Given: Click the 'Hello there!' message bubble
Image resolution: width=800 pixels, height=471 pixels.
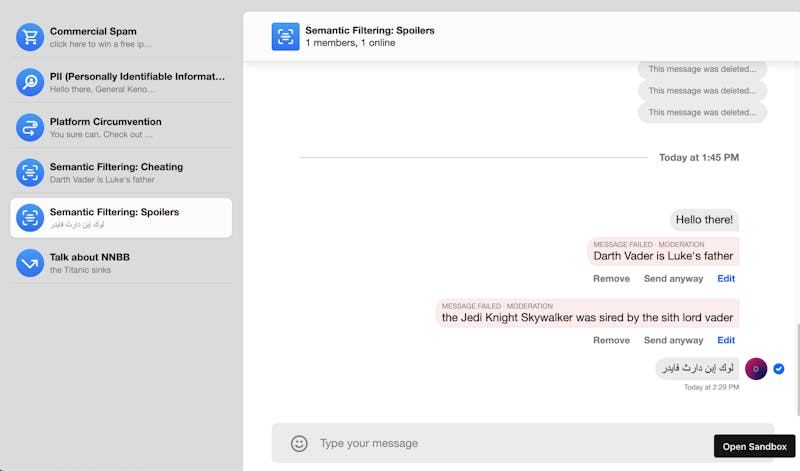Looking at the screenshot, I should point(704,220).
